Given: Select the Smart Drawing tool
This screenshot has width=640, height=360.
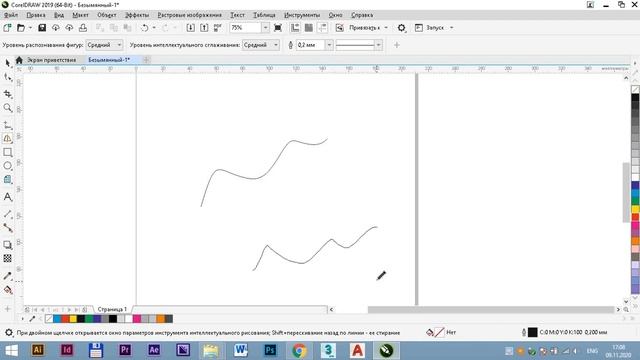Looking at the screenshot, I should click(x=7, y=139).
